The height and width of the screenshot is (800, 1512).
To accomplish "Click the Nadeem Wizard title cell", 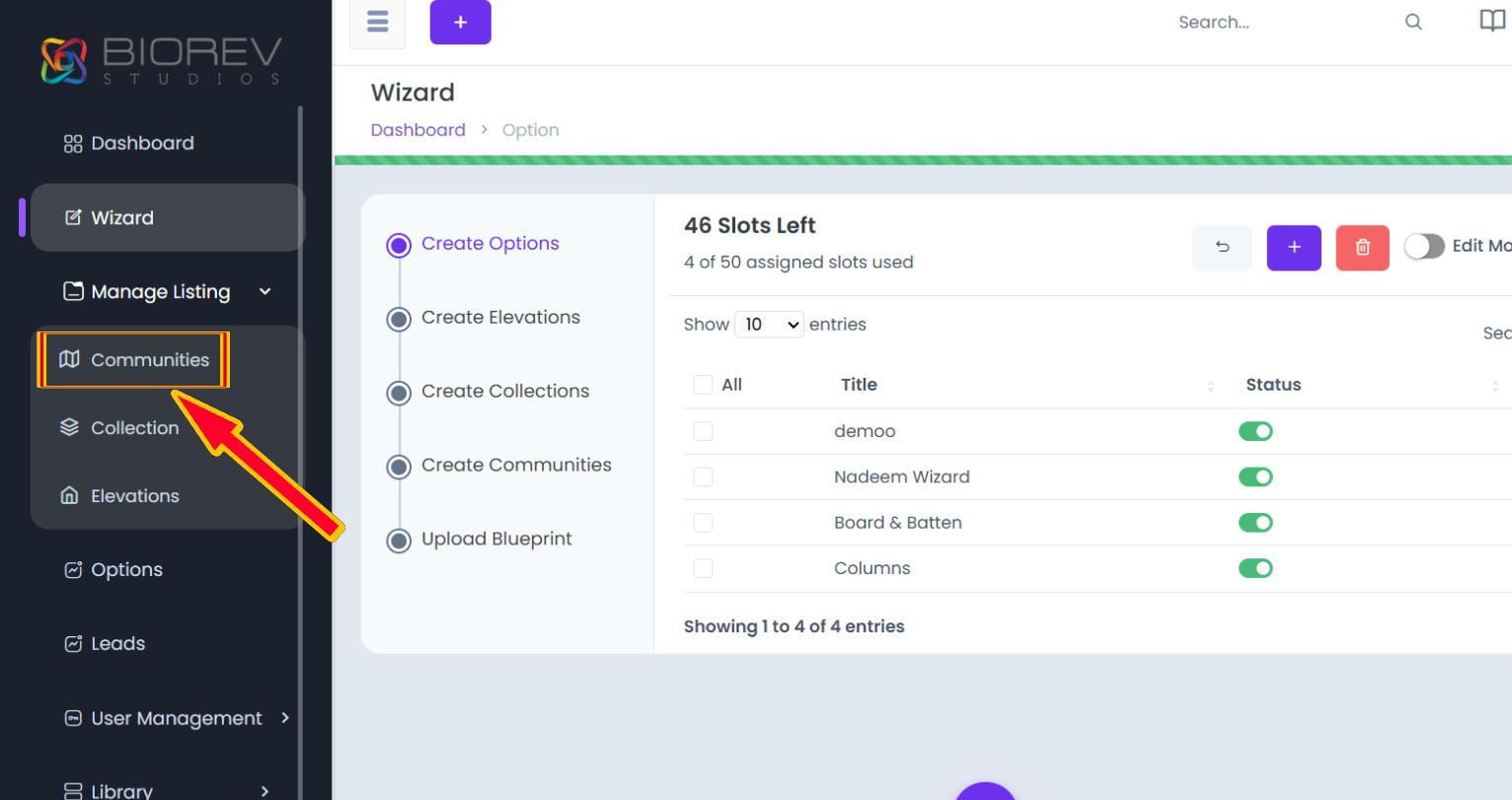I will point(901,476).
